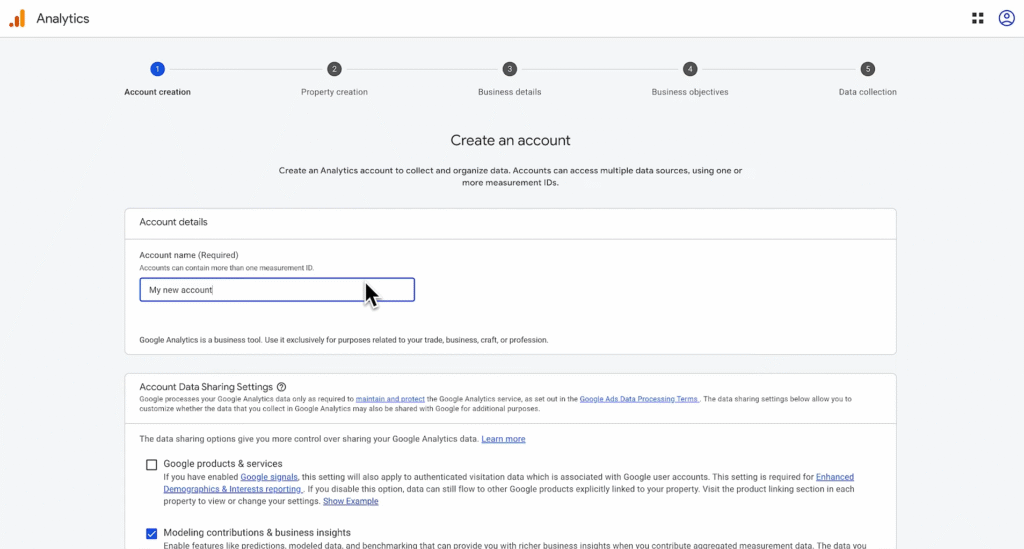Open the user account profile icon
Viewport: 1024px width, 549px height.
(1006, 18)
